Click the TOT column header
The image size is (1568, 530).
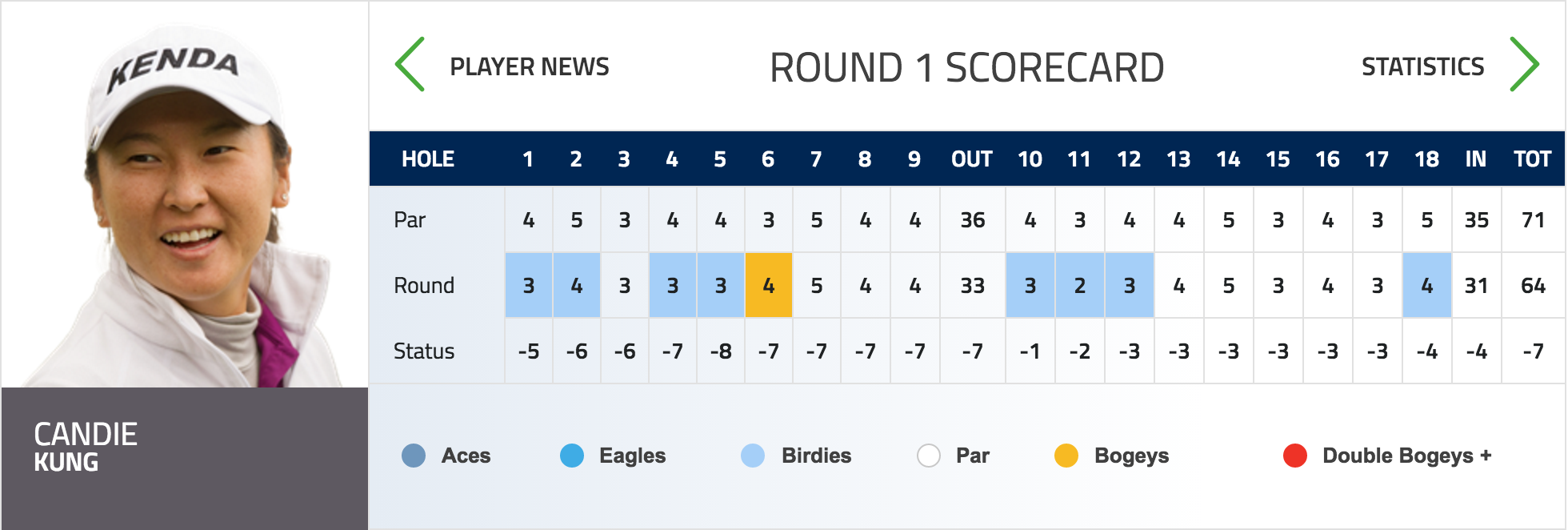(x=1533, y=159)
